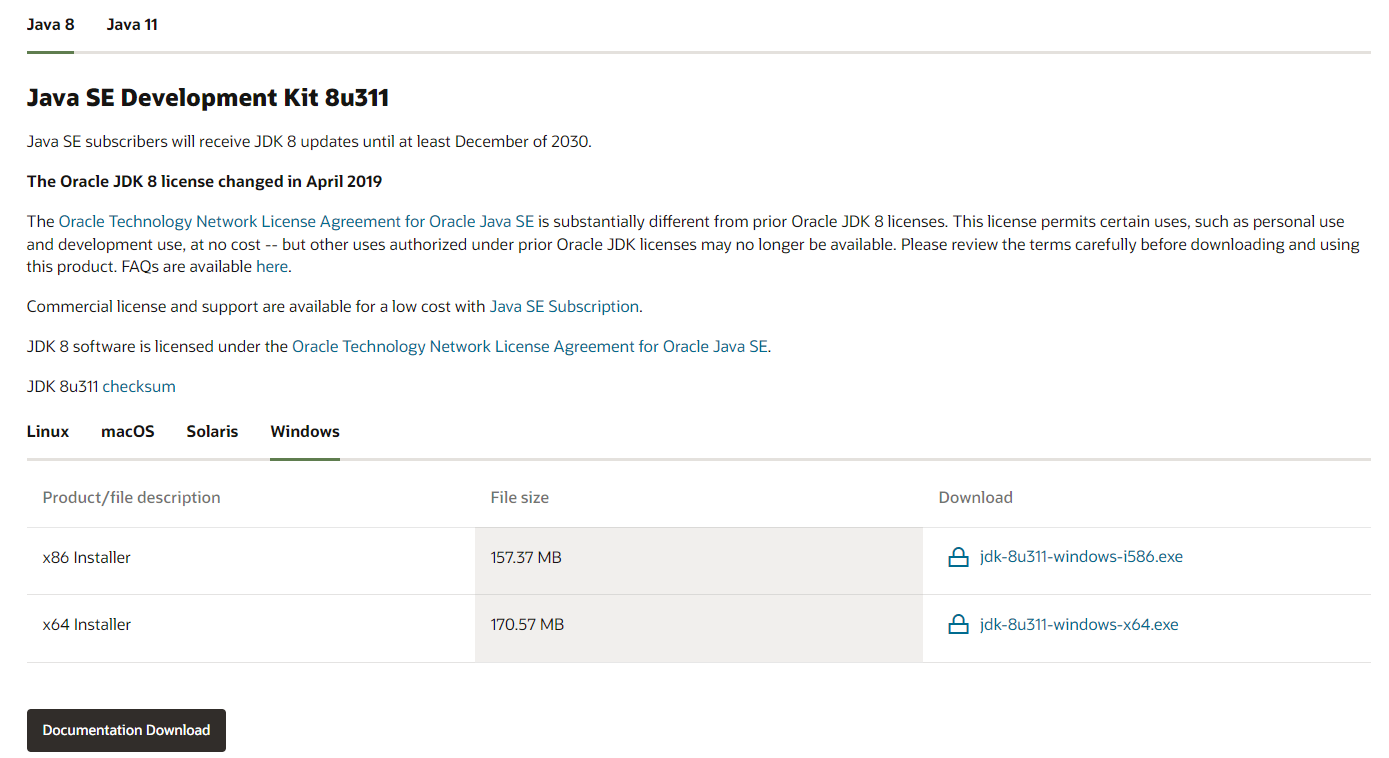Screen dimensions: 1389x758
Task: Click the 'x86 Installer' description cell
Action: pos(251,561)
